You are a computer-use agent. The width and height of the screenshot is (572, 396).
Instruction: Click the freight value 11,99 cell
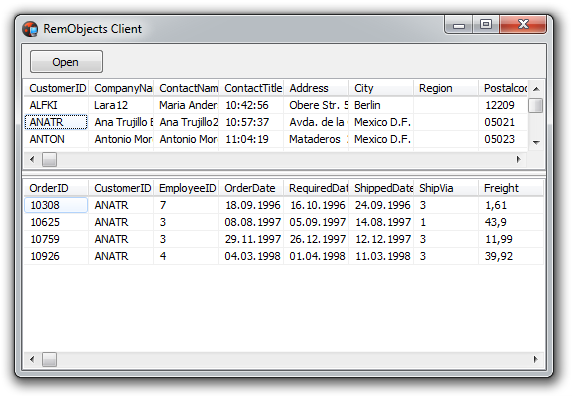511,239
